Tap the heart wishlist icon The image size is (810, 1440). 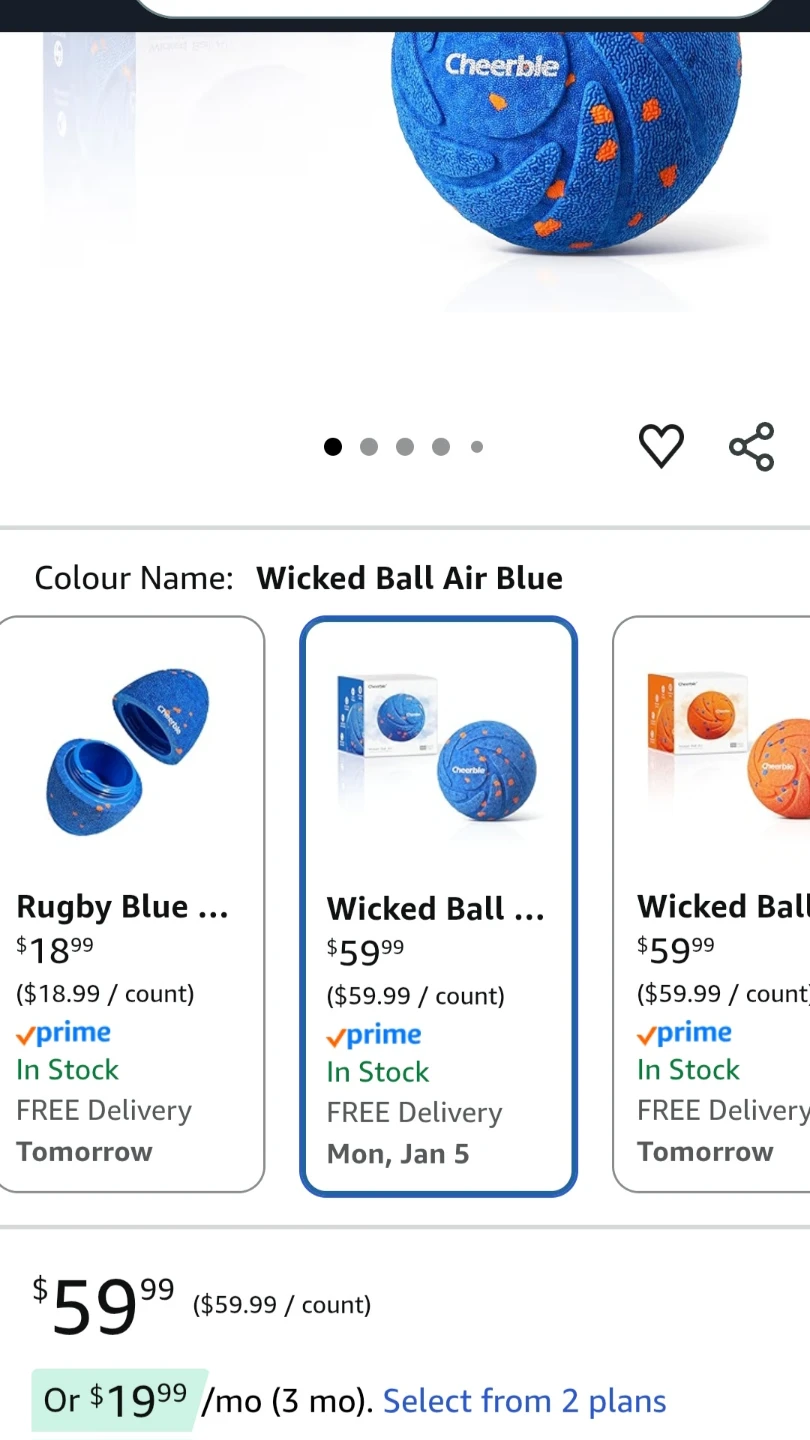click(x=661, y=446)
